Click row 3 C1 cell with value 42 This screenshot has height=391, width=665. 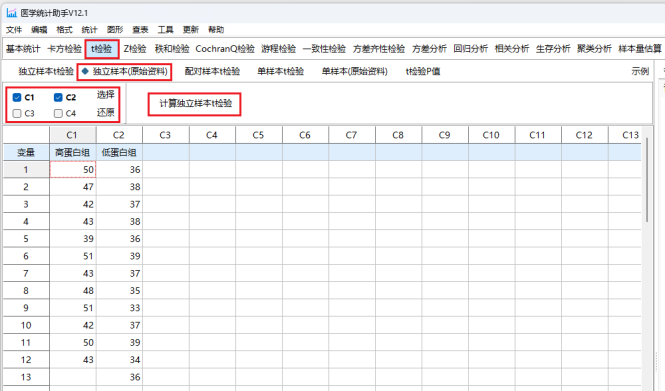73,204
